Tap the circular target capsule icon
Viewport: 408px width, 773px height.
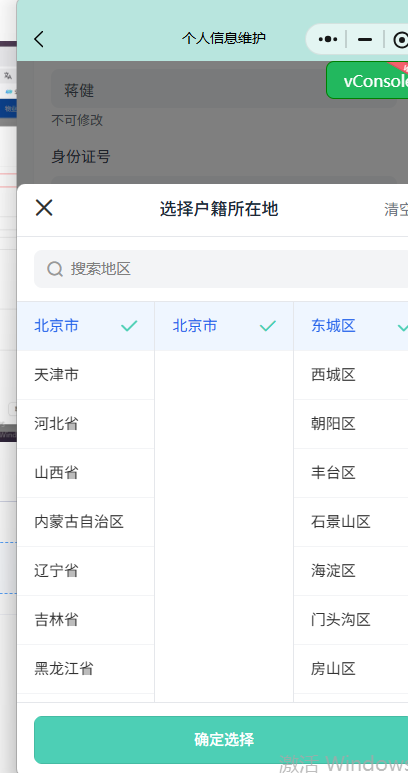(401, 39)
